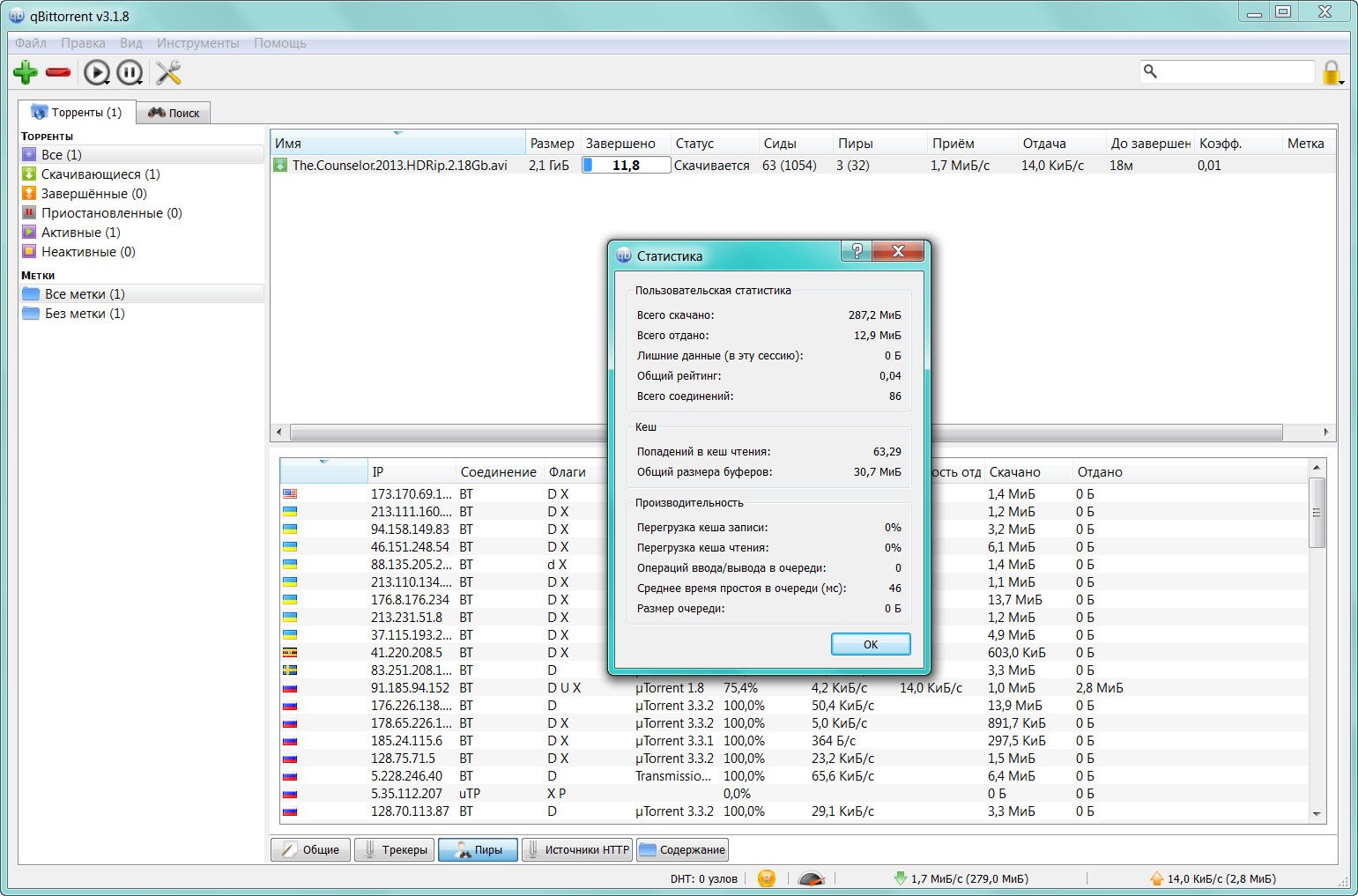The height and width of the screenshot is (896, 1358).
Task: Click the DHT: 0 узлов status text
Action: click(x=703, y=878)
